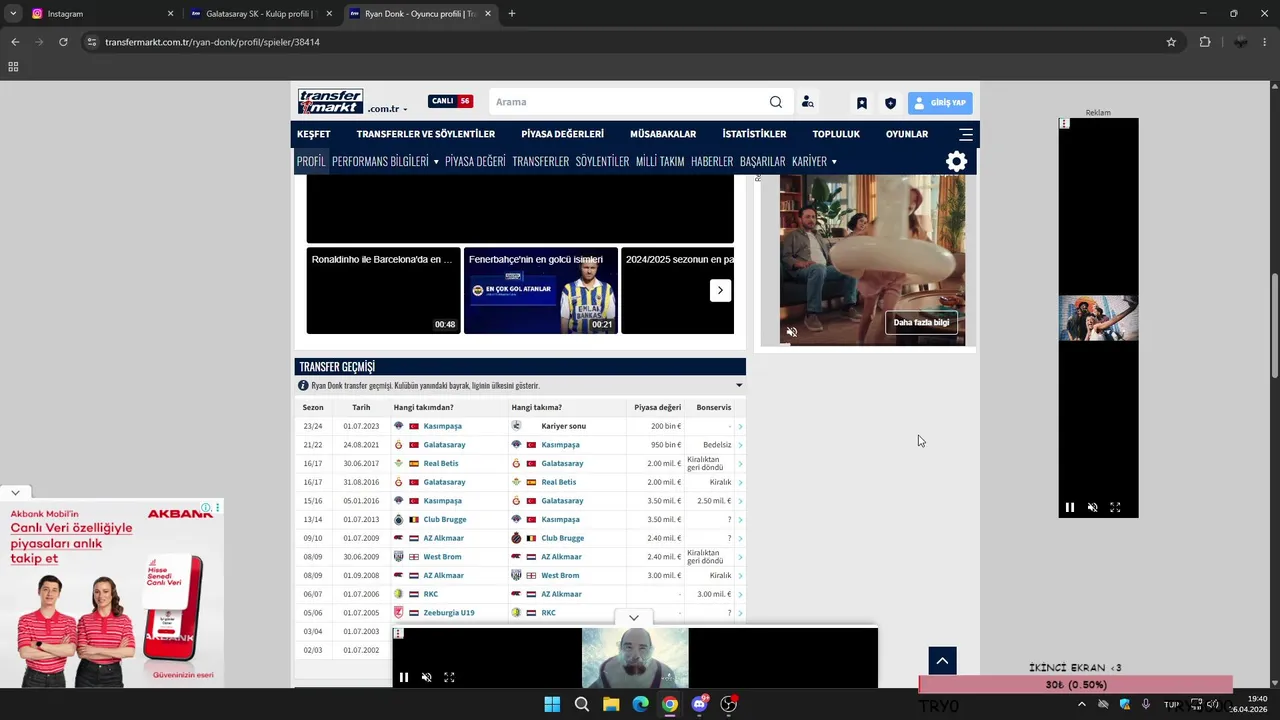Unmute the right sidebar video ad
This screenshot has width=1280, height=720.
pyautogui.click(x=1092, y=507)
